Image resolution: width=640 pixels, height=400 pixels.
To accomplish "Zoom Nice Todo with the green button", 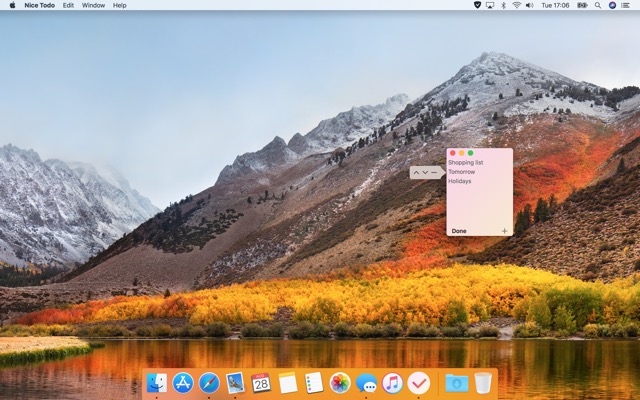I will (471, 153).
